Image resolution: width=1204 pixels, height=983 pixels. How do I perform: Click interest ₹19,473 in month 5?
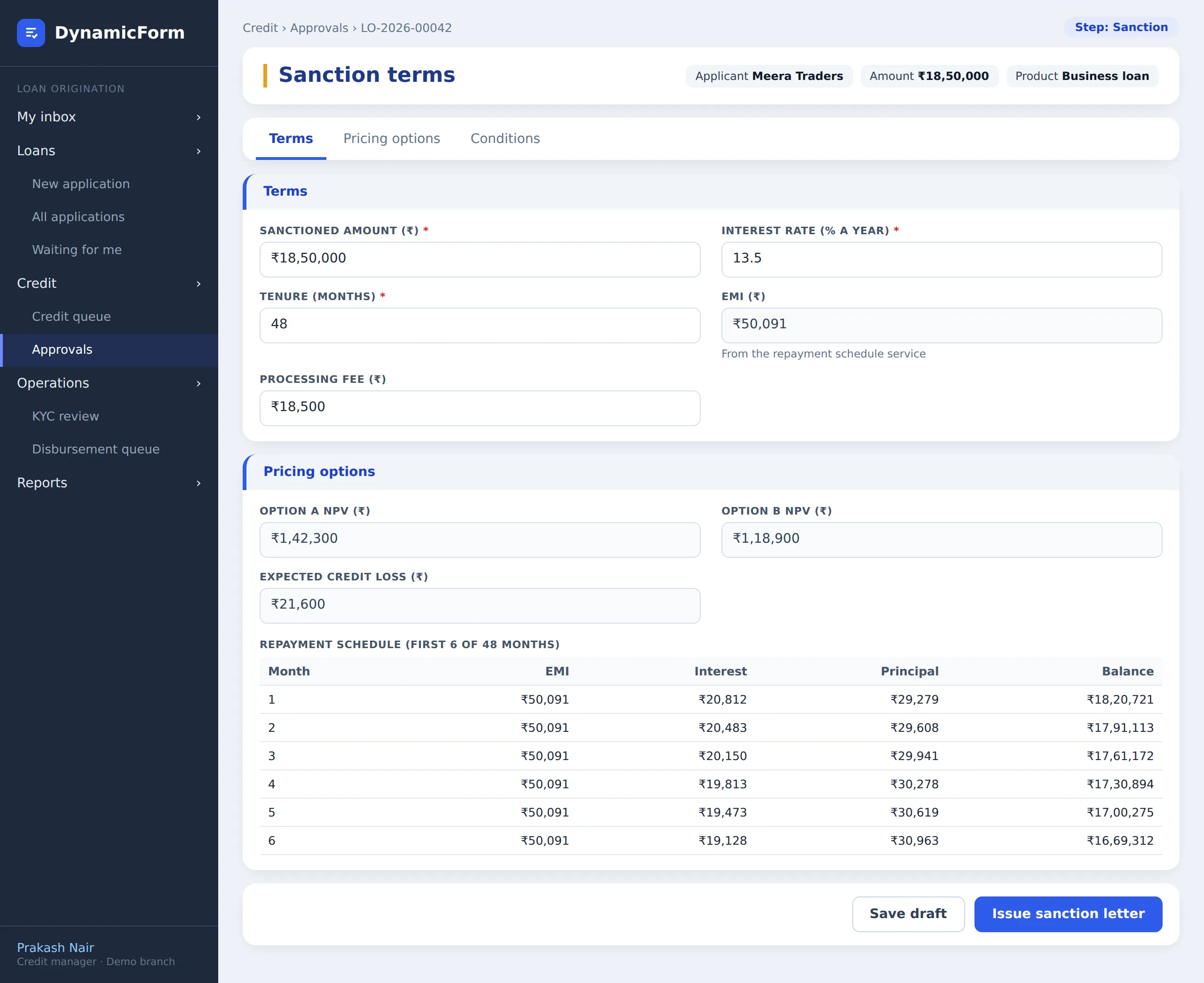722,813
